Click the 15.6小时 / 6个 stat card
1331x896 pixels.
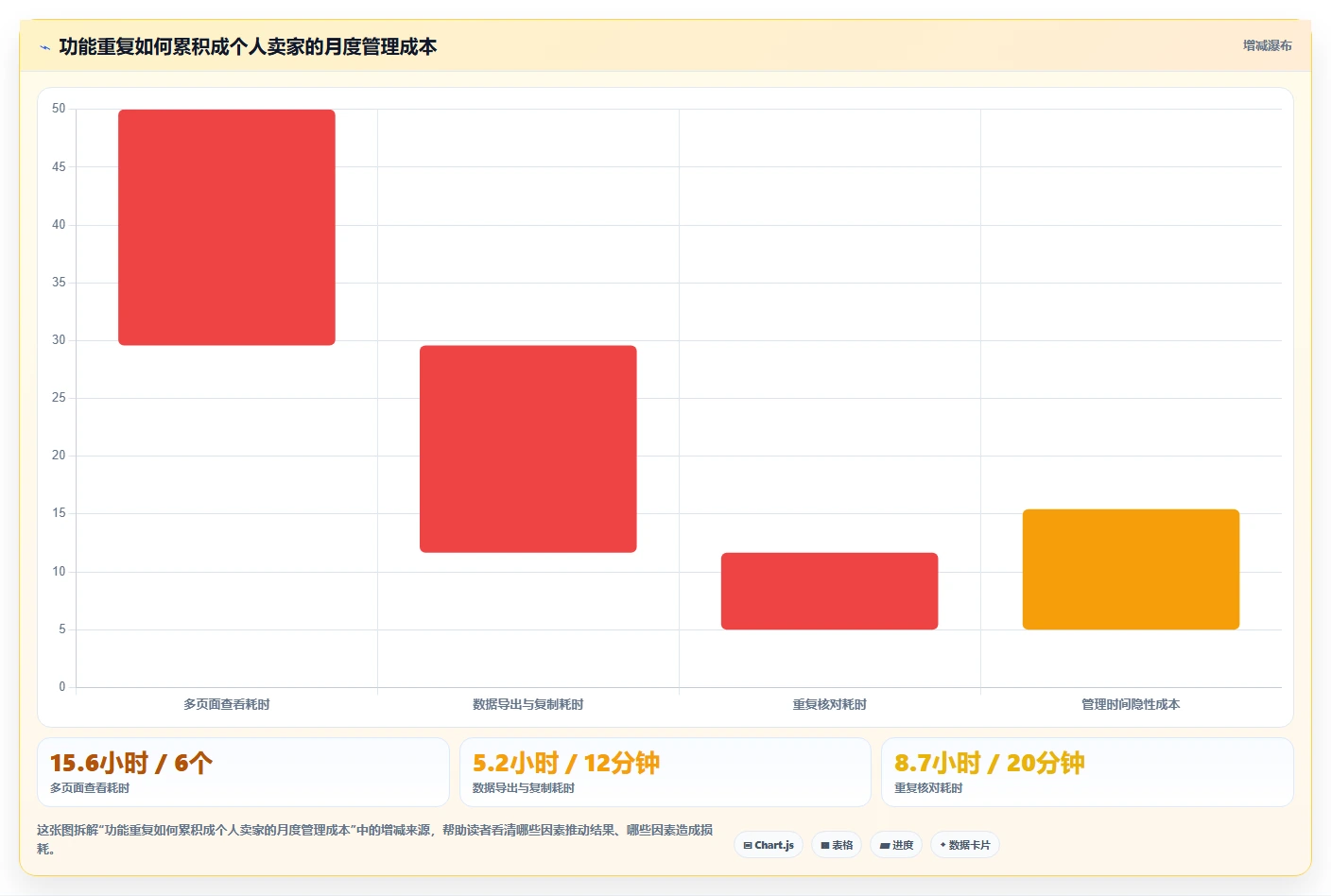click(x=243, y=772)
